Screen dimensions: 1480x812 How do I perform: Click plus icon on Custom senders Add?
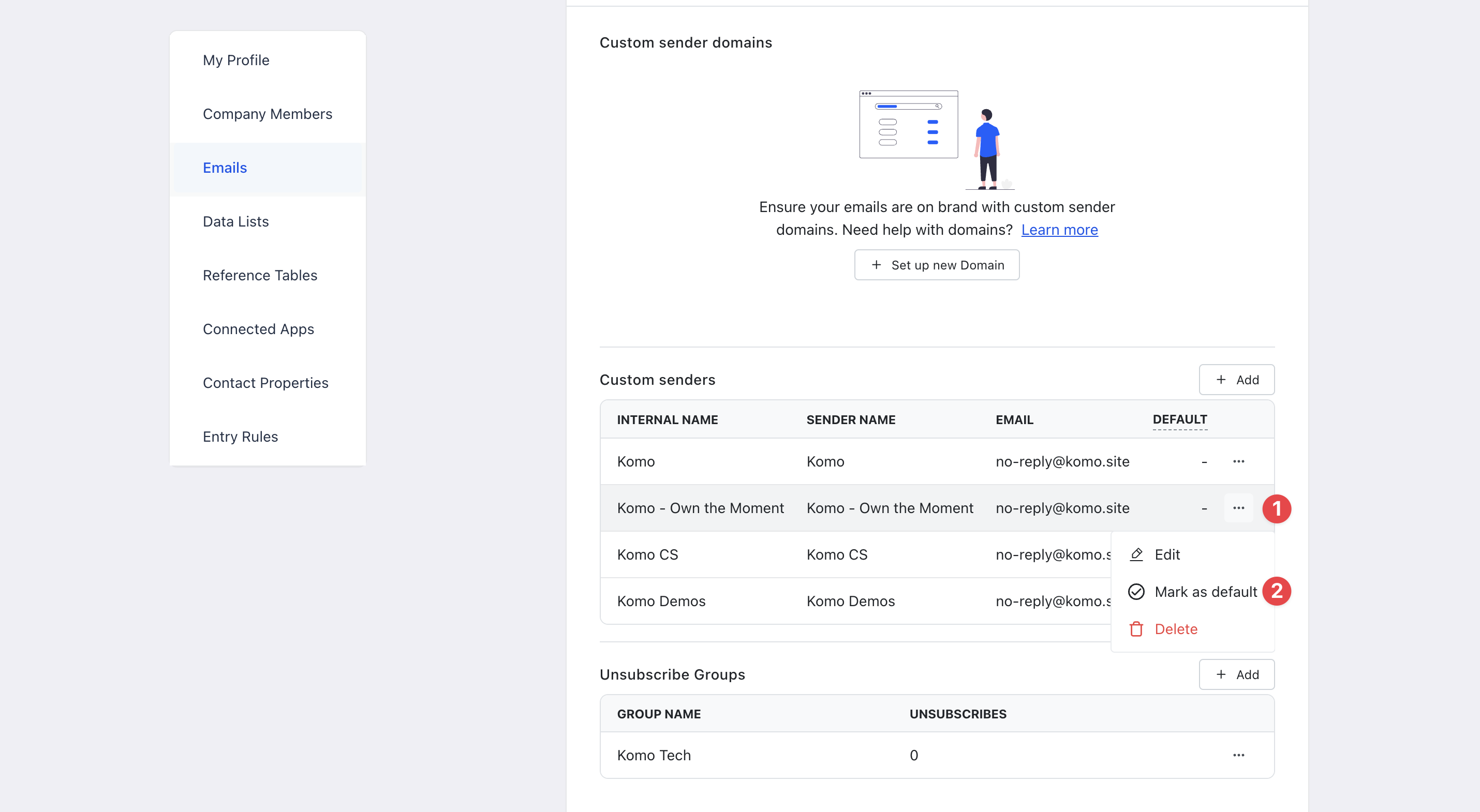pos(1221,380)
